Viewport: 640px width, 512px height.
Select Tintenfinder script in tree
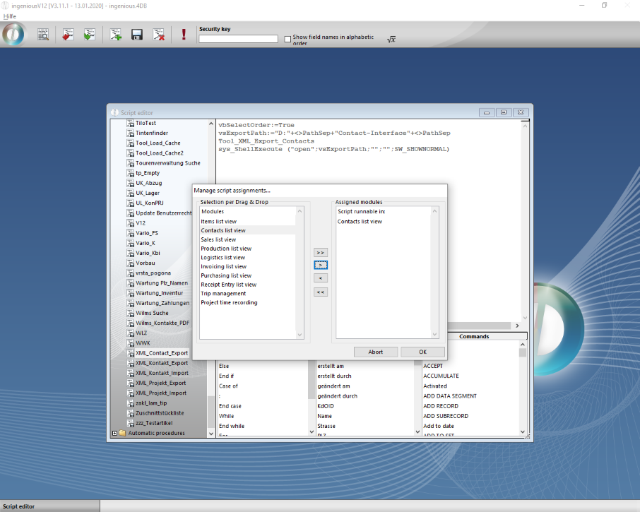(152, 133)
